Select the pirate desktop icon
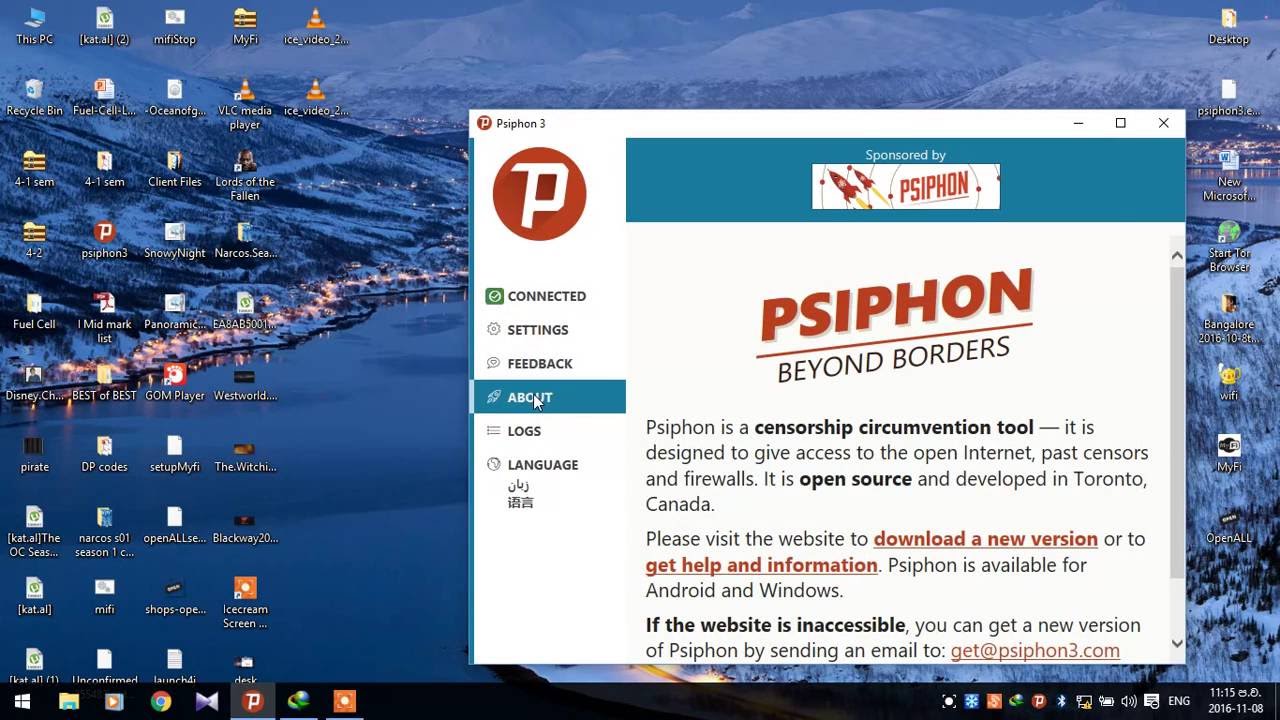Viewport: 1280px width, 720px height. [x=35, y=454]
